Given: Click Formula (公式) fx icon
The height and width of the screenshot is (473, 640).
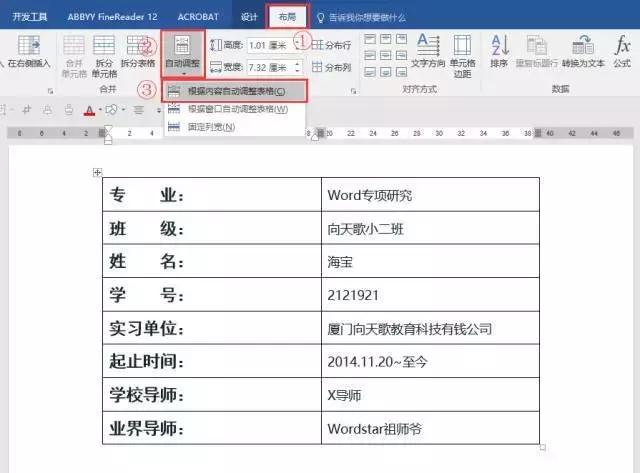Looking at the screenshot, I should pyautogui.click(x=622, y=45).
